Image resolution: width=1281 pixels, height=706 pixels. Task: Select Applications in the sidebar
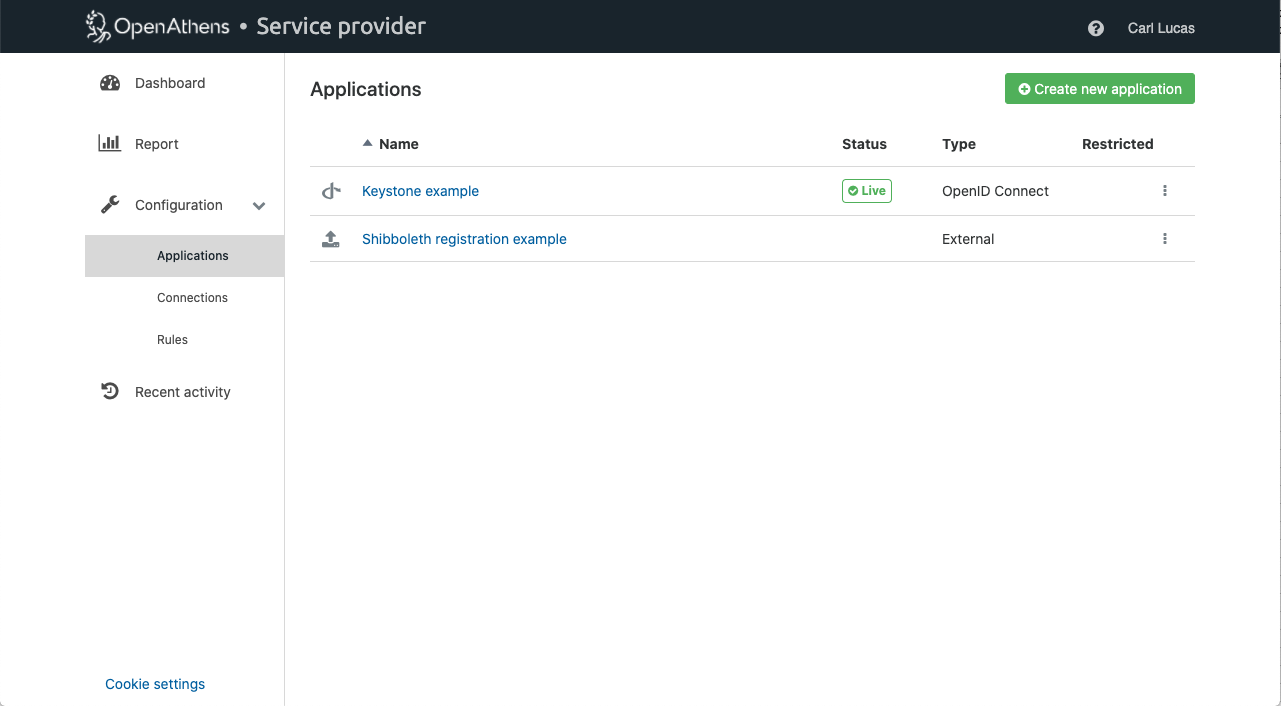192,256
